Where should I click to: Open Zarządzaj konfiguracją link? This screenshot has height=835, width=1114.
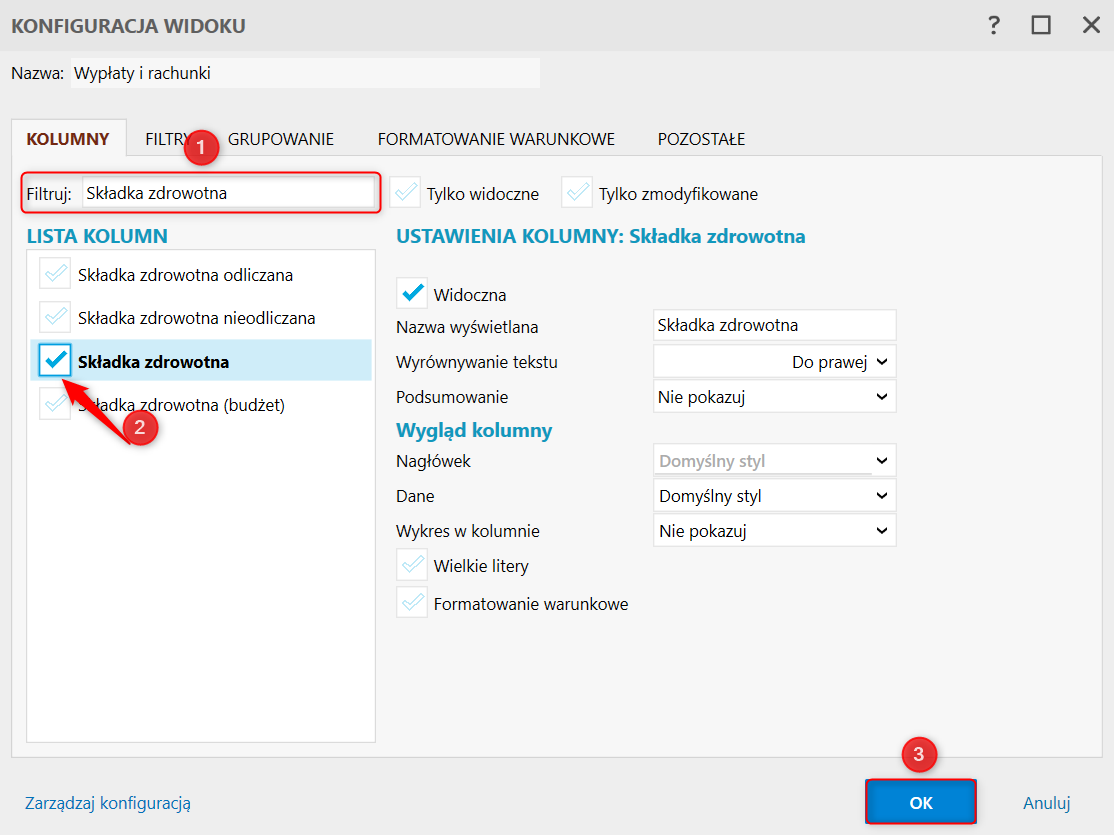point(108,802)
